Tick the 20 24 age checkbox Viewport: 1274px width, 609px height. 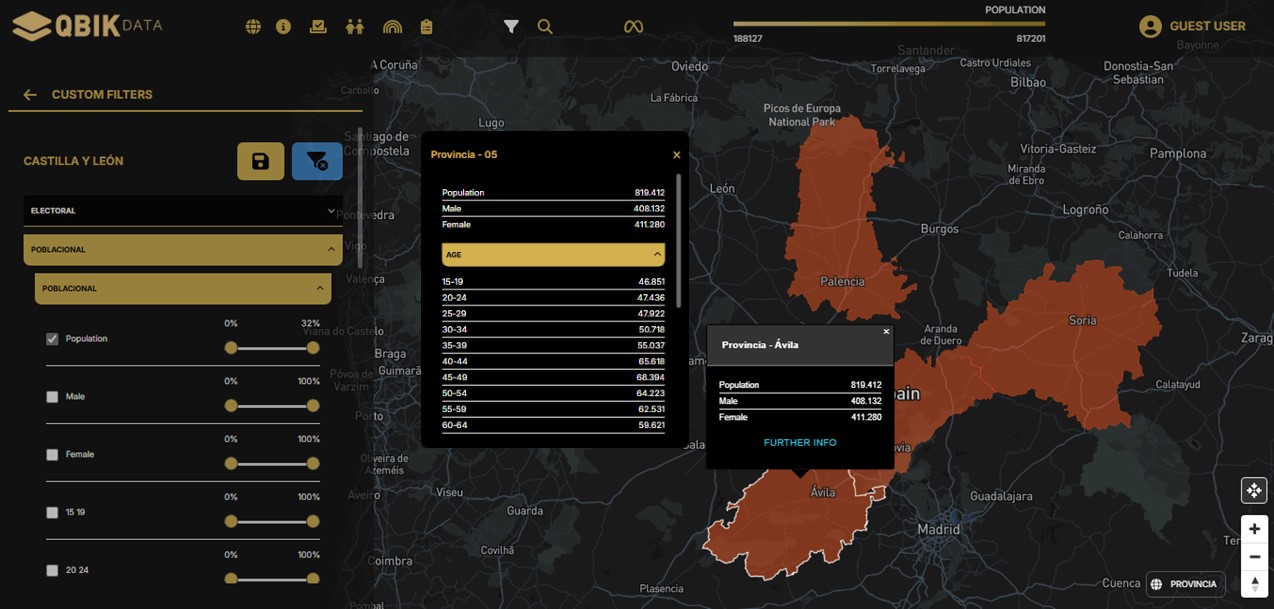(52, 571)
